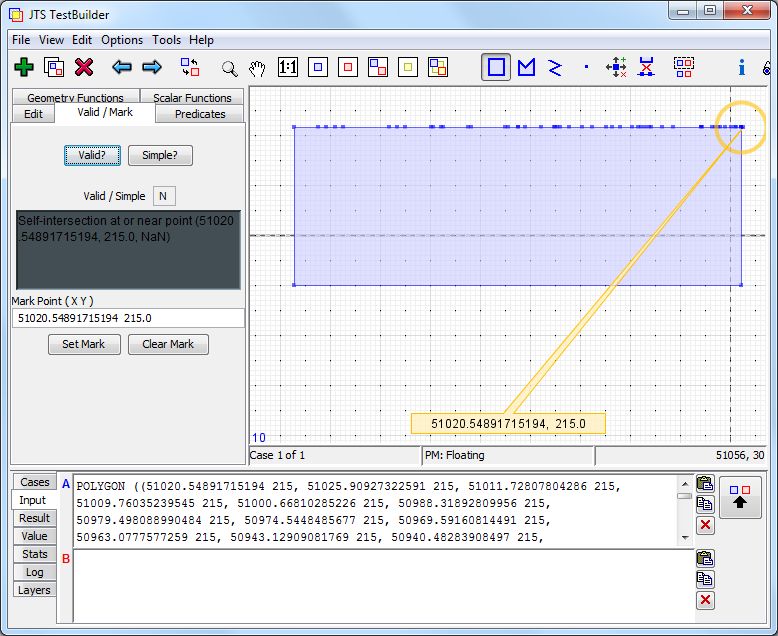
Task: Select the zigzag line drawing tool
Action: [x=555, y=67]
